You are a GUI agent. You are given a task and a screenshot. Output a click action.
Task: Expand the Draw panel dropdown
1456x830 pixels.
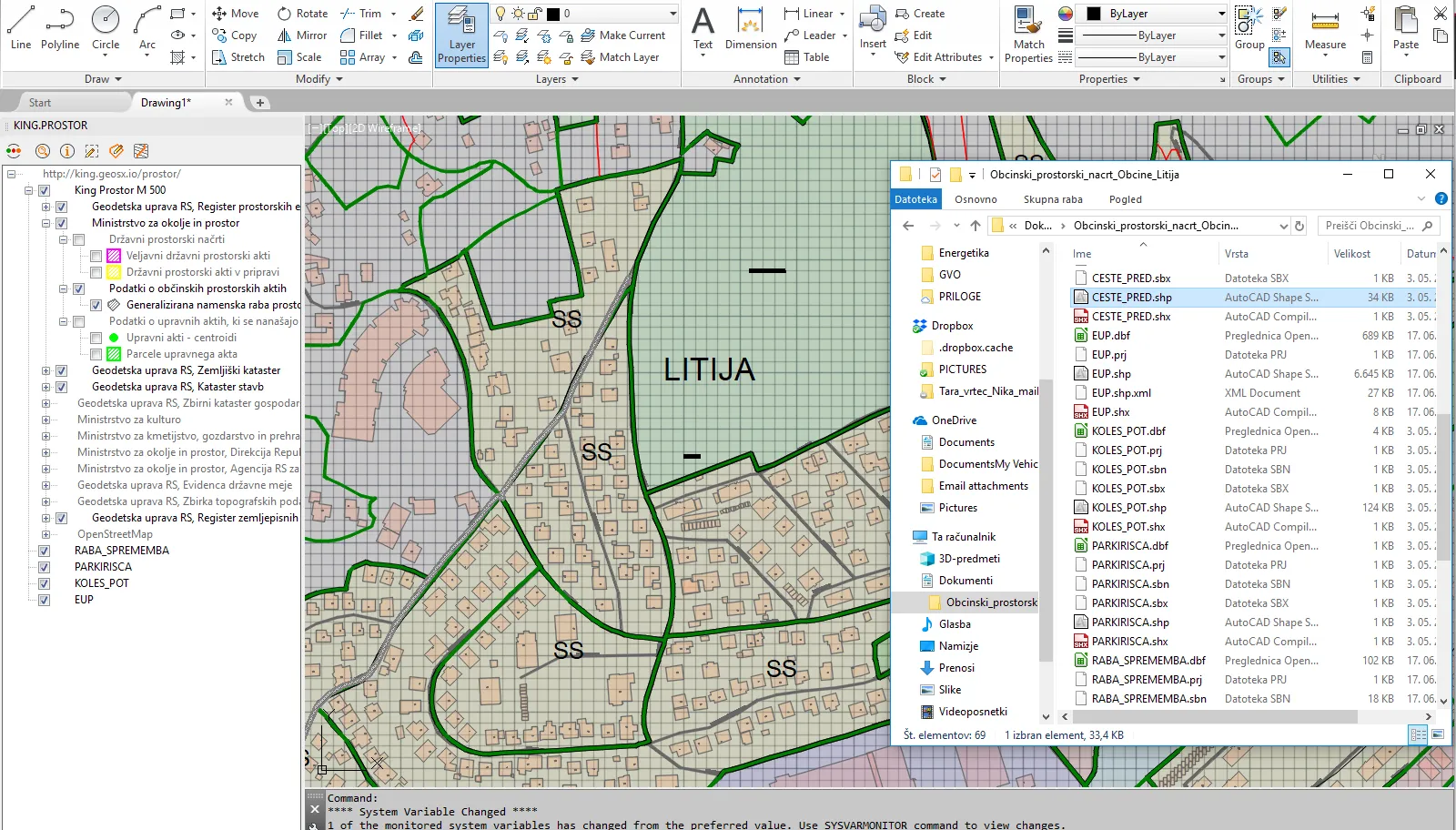(103, 79)
